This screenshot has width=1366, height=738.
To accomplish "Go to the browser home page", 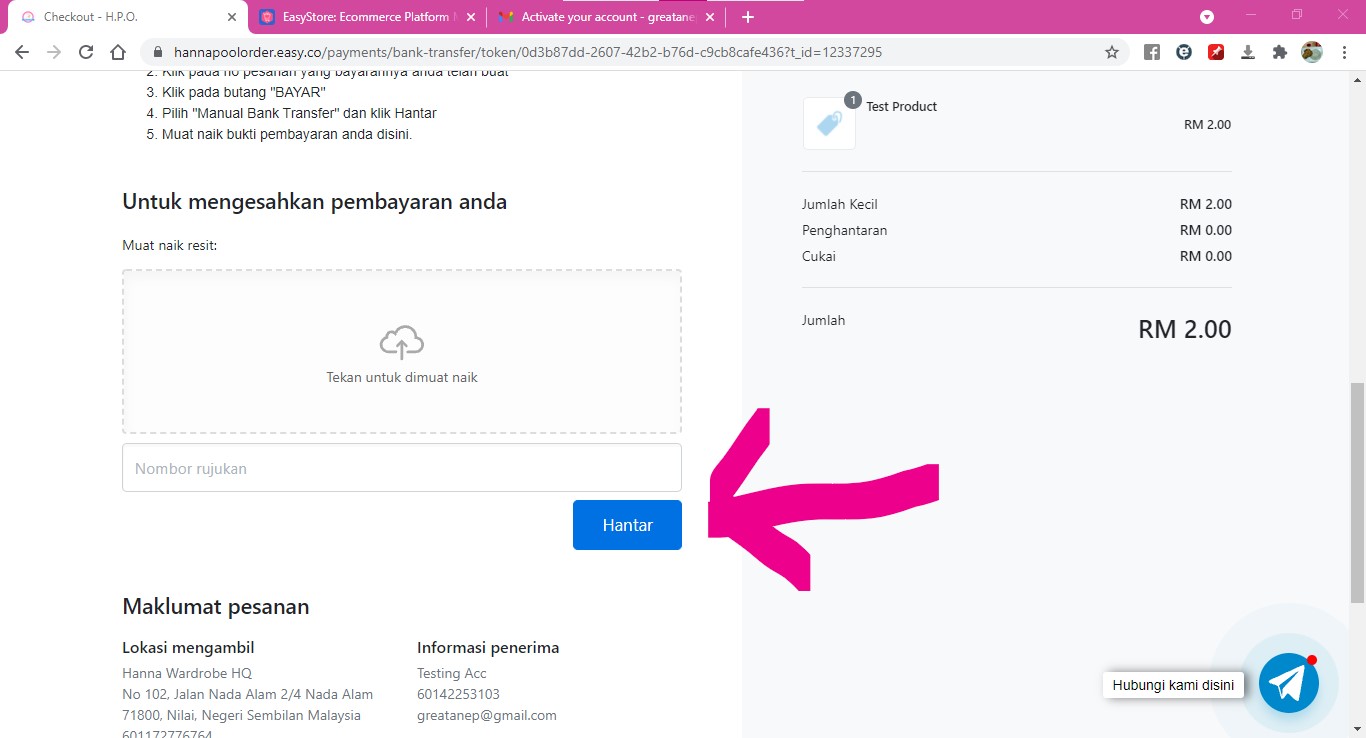I will [x=118, y=52].
